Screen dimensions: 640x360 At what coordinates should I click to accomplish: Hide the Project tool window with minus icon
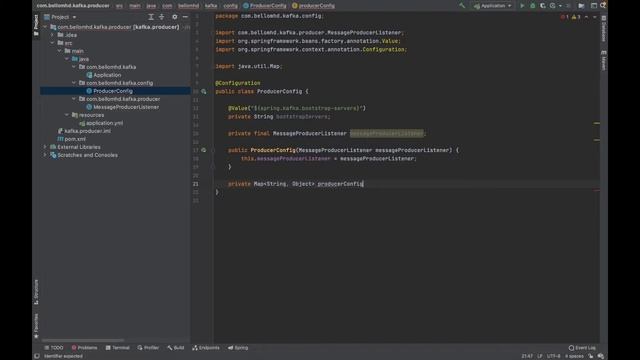pos(185,17)
